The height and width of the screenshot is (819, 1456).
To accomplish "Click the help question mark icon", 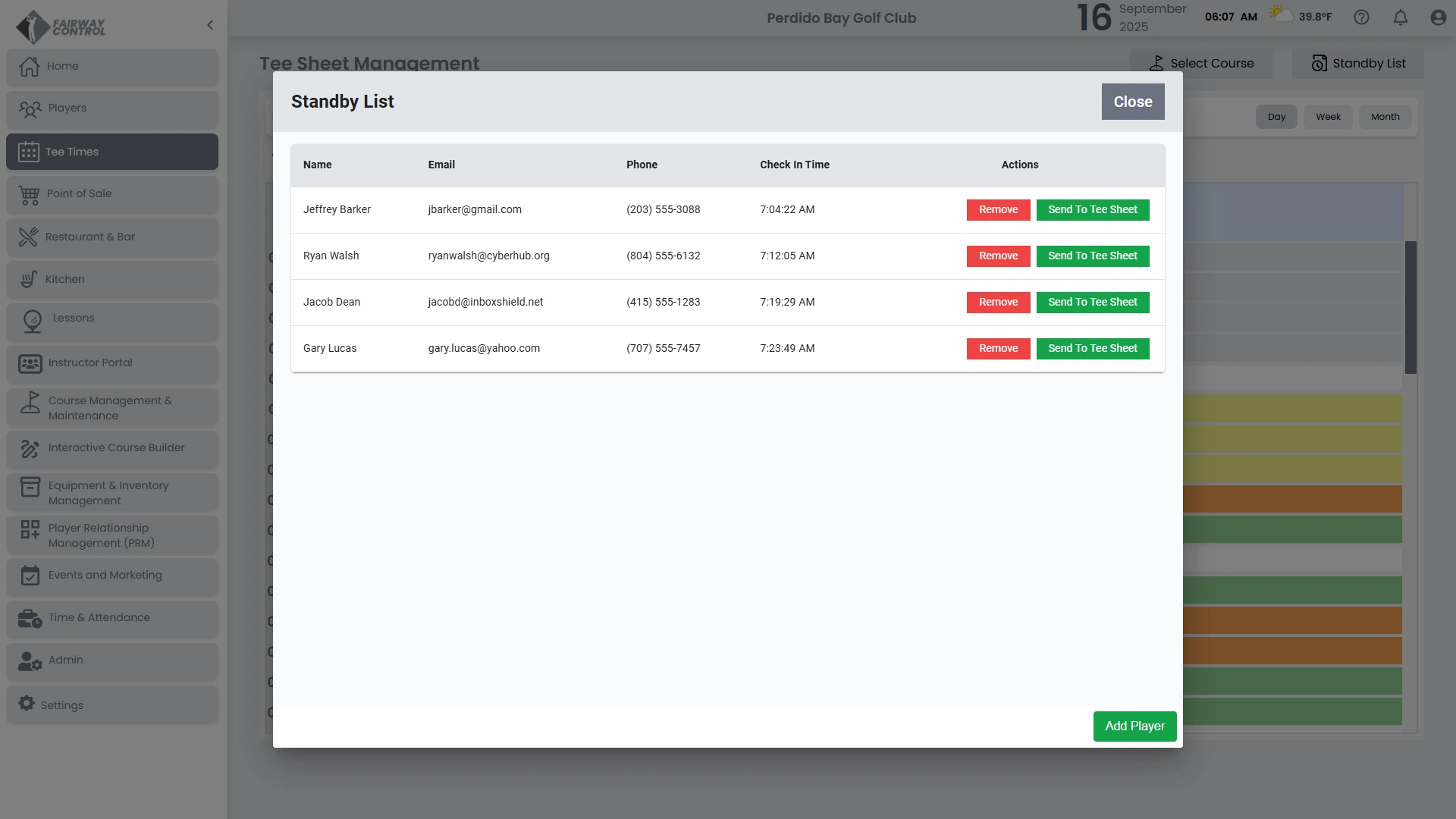I will [1361, 17].
